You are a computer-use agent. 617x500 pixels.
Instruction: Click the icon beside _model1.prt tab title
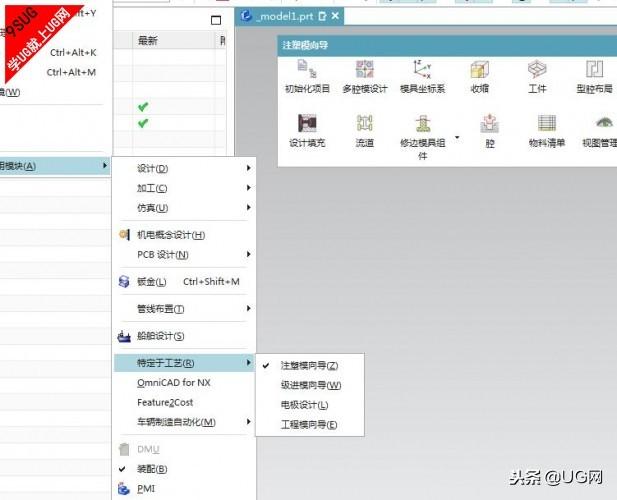(322, 16)
